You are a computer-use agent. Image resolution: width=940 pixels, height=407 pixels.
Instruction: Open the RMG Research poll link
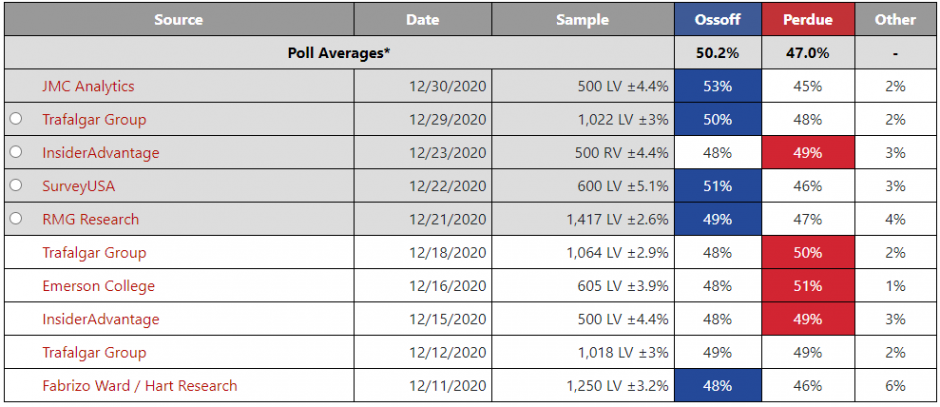(x=90, y=219)
